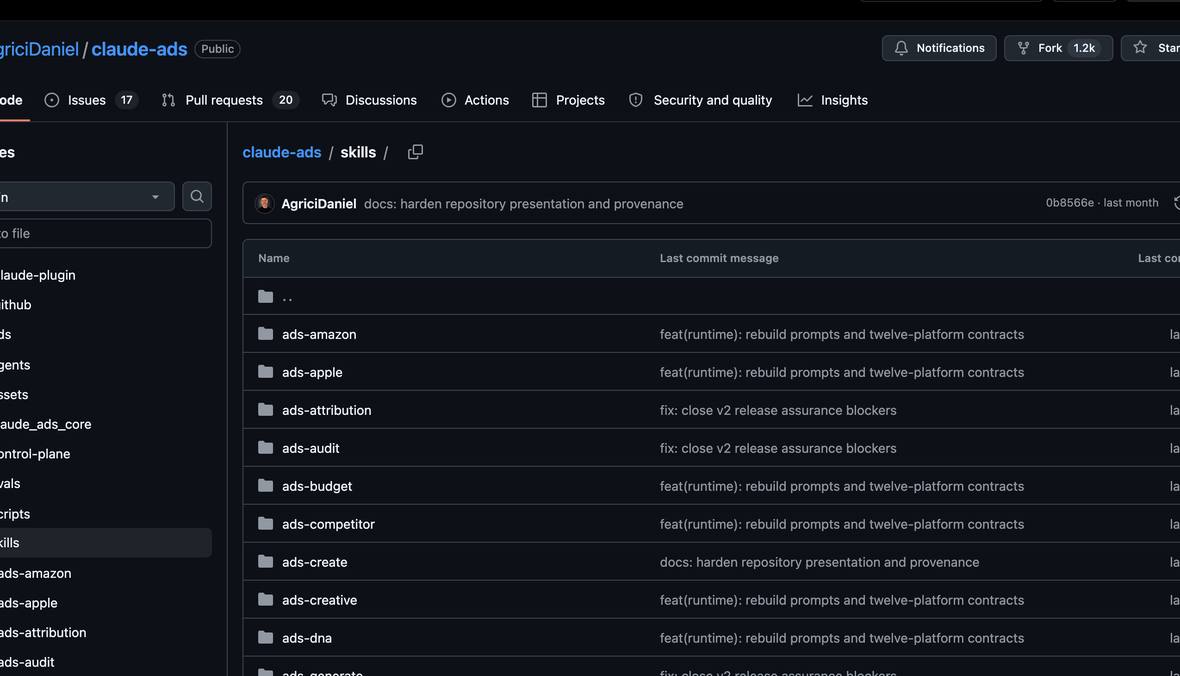
Task: Click folder icon of parent directory row
Action: tap(265, 296)
